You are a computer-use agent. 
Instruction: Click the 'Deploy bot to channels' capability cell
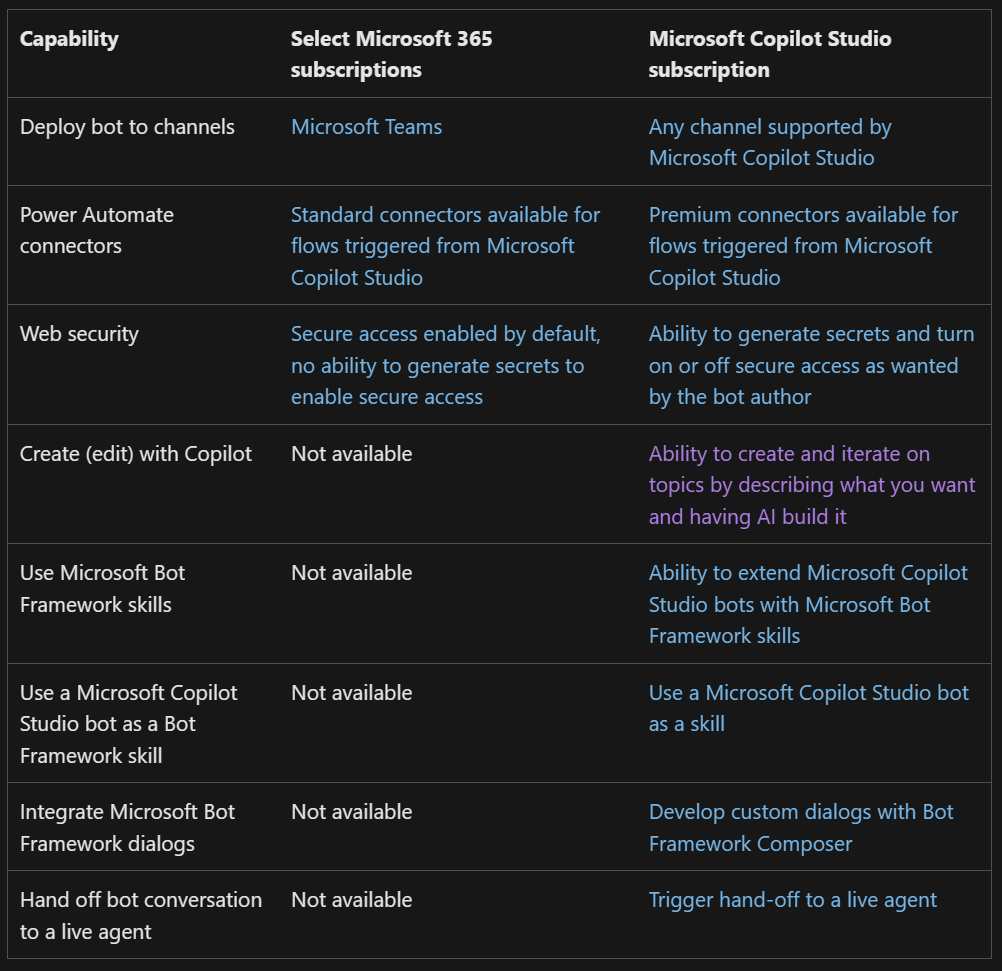tap(127, 127)
